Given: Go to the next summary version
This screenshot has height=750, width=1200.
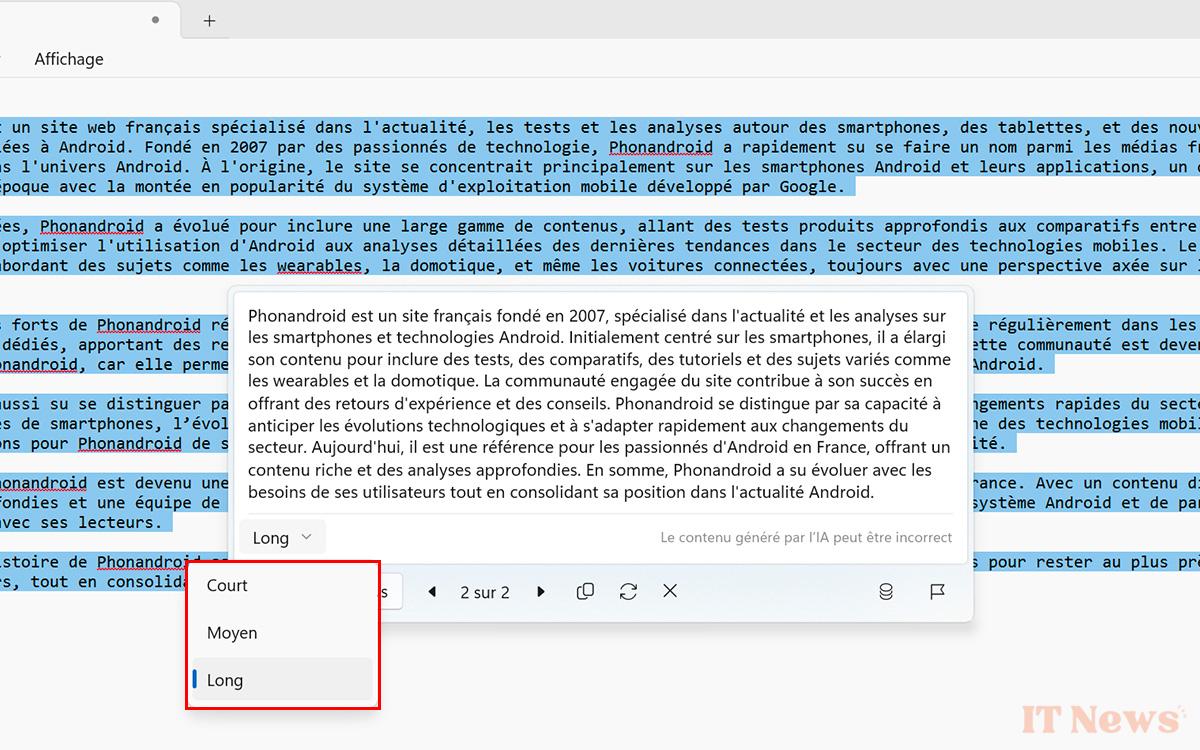Looking at the screenshot, I should point(541,592).
